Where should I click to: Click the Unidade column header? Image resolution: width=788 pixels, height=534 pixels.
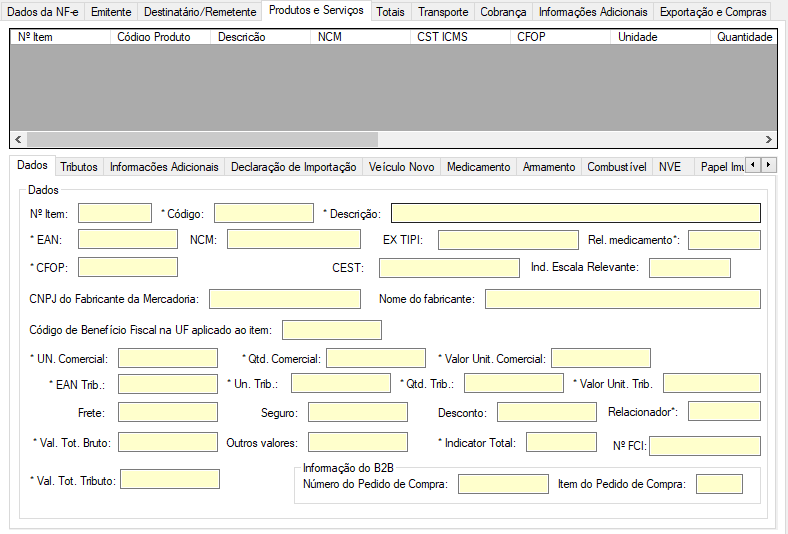(x=660, y=37)
